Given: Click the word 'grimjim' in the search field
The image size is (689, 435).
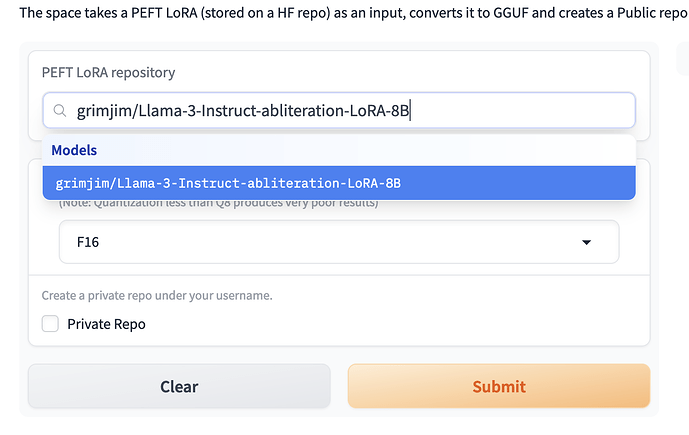Looking at the screenshot, I should [x=102, y=111].
